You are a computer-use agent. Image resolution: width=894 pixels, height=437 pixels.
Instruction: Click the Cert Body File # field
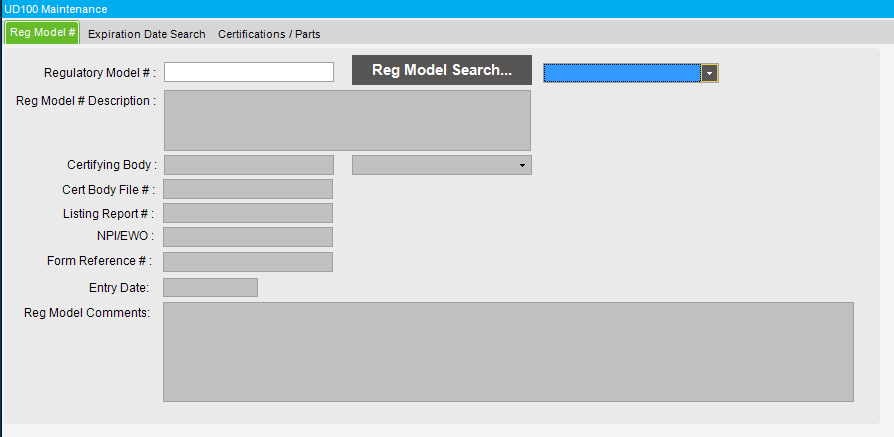[248, 189]
